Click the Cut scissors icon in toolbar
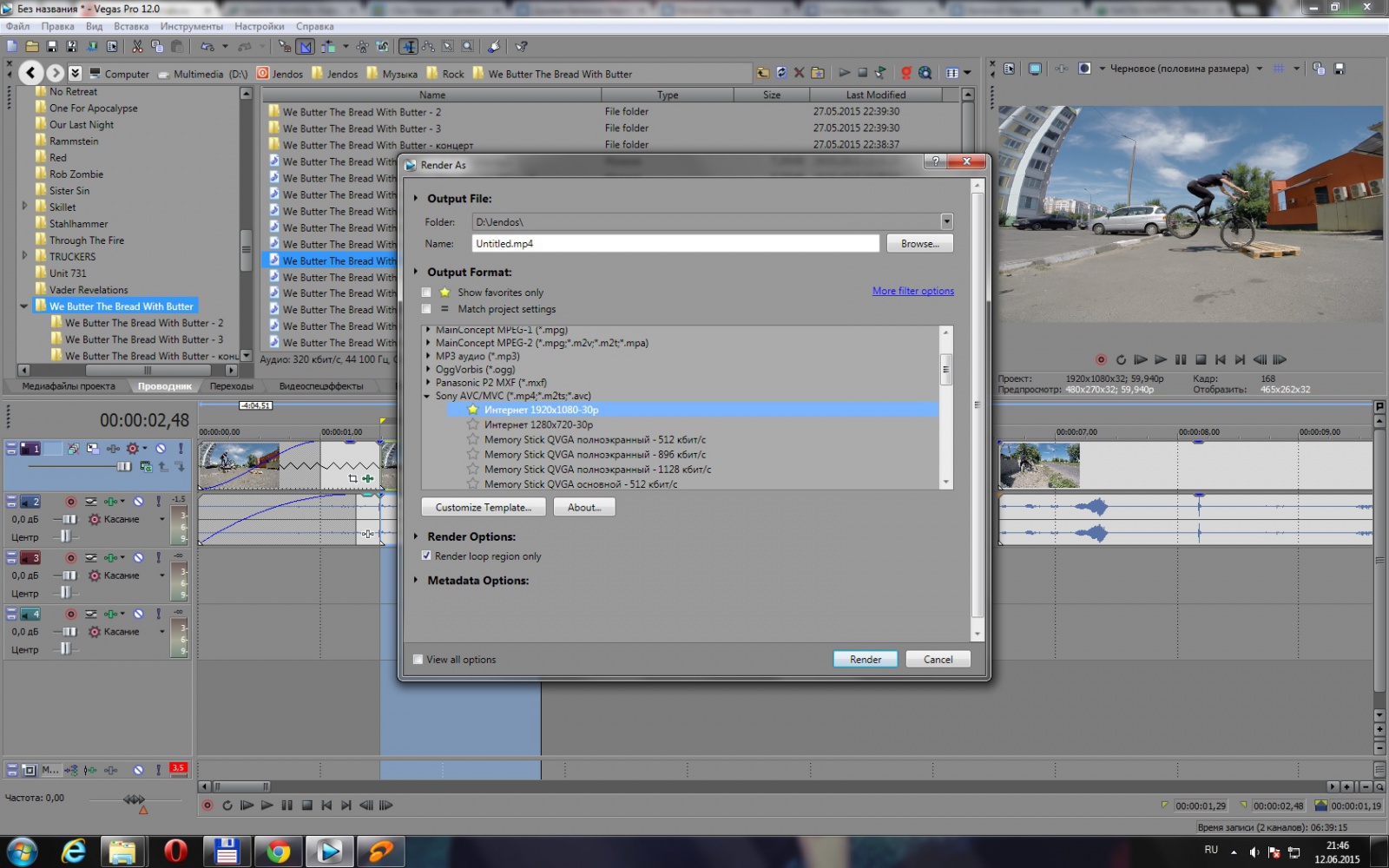The height and width of the screenshot is (868, 1389). pyautogui.click(x=137, y=47)
